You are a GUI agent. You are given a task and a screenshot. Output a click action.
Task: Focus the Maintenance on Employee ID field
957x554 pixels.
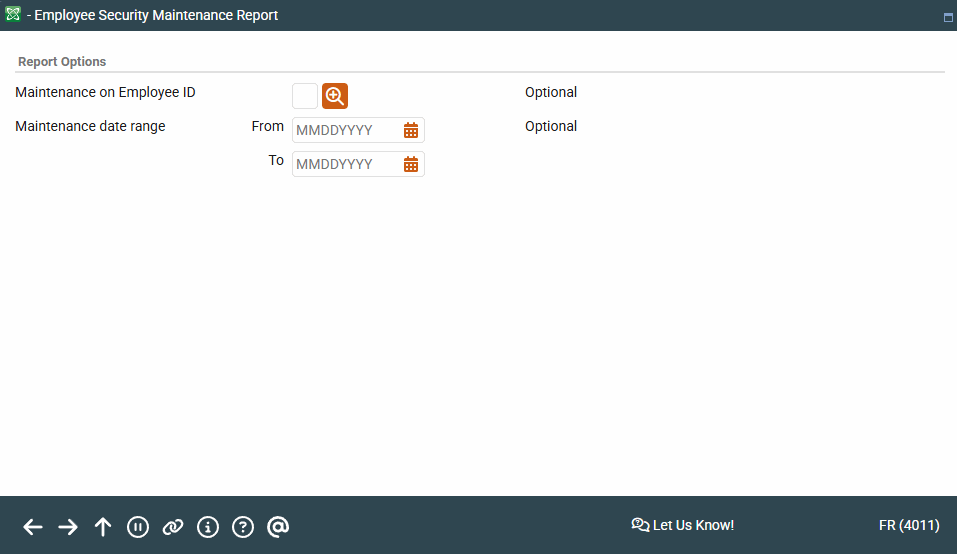tap(305, 96)
